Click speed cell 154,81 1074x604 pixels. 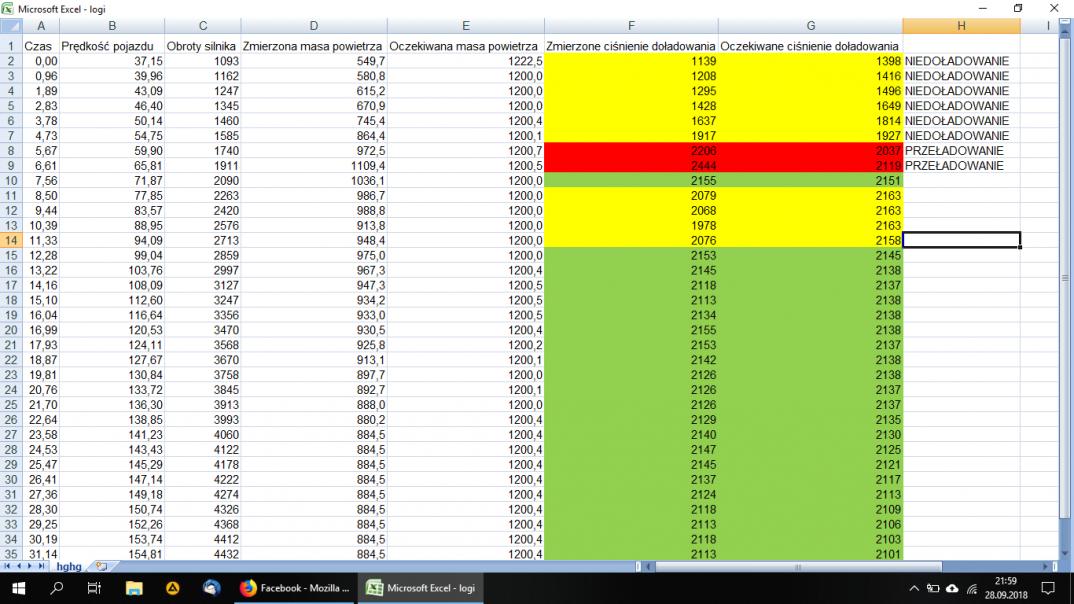(x=112, y=554)
